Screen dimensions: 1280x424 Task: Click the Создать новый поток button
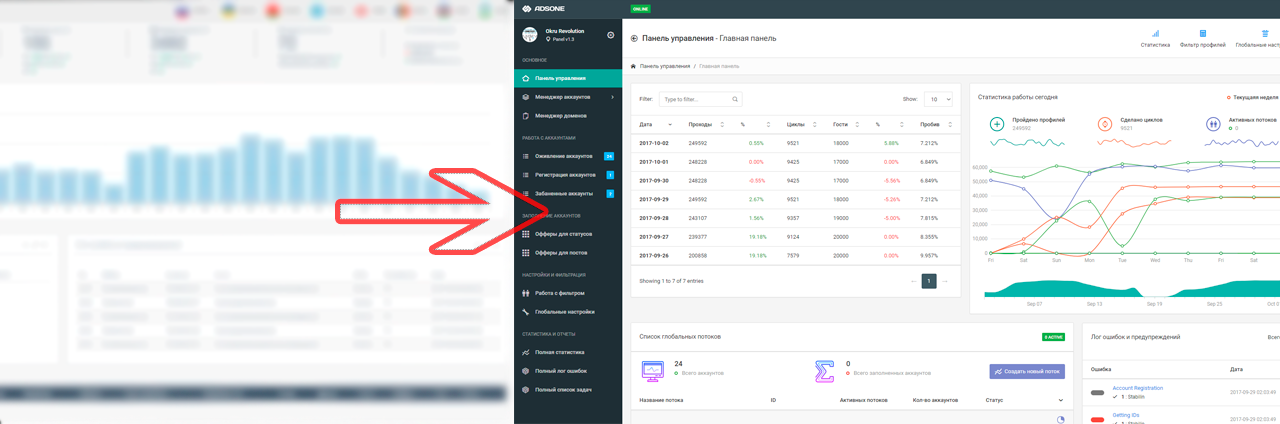[1027, 371]
